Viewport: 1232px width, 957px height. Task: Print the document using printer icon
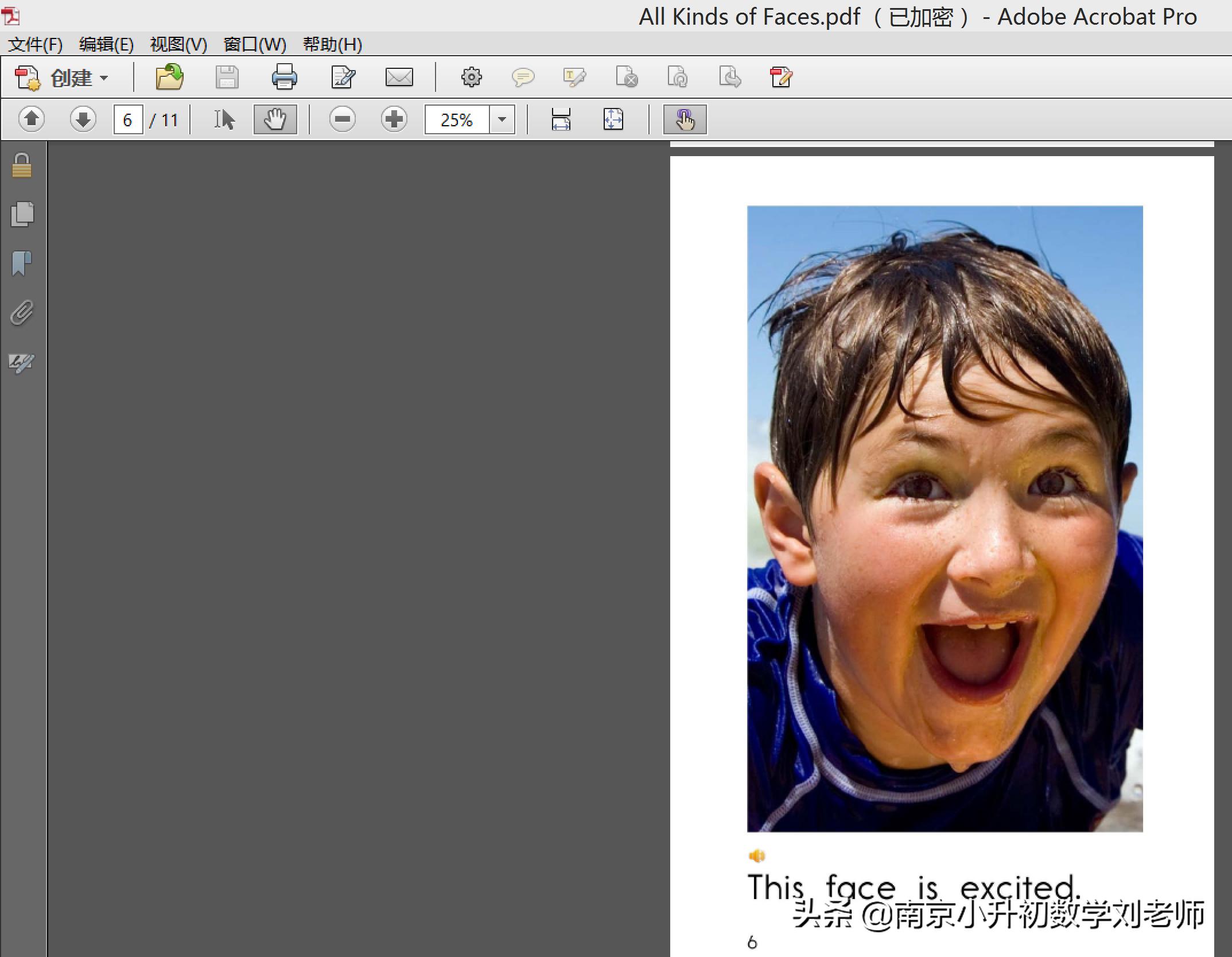point(284,77)
